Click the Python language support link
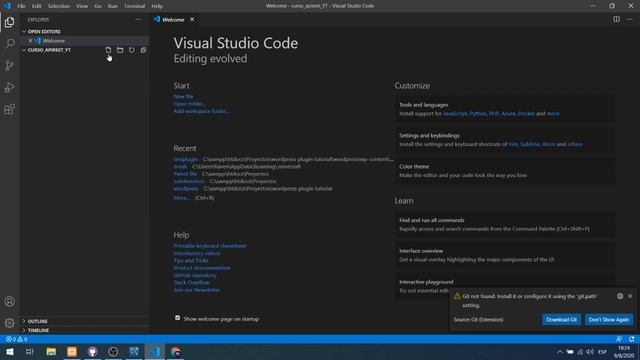The image size is (640, 360). click(478, 113)
